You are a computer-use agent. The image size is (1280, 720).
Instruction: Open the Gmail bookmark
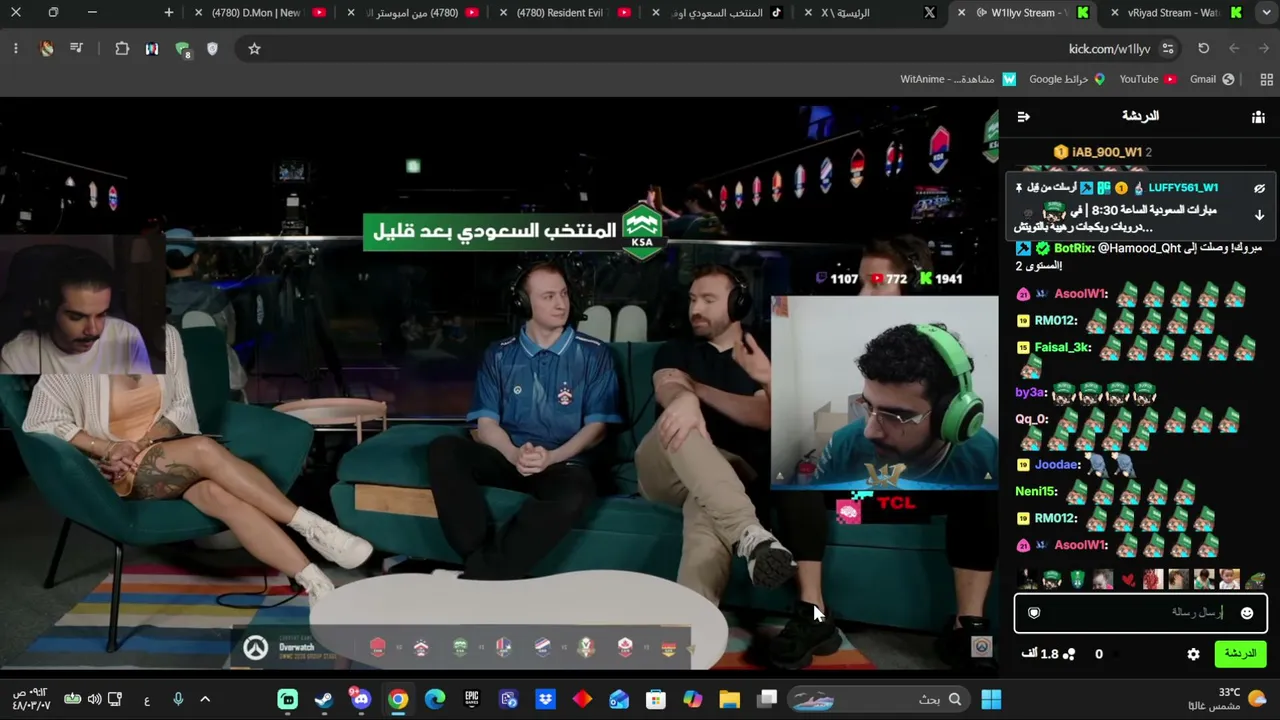pos(1211,79)
